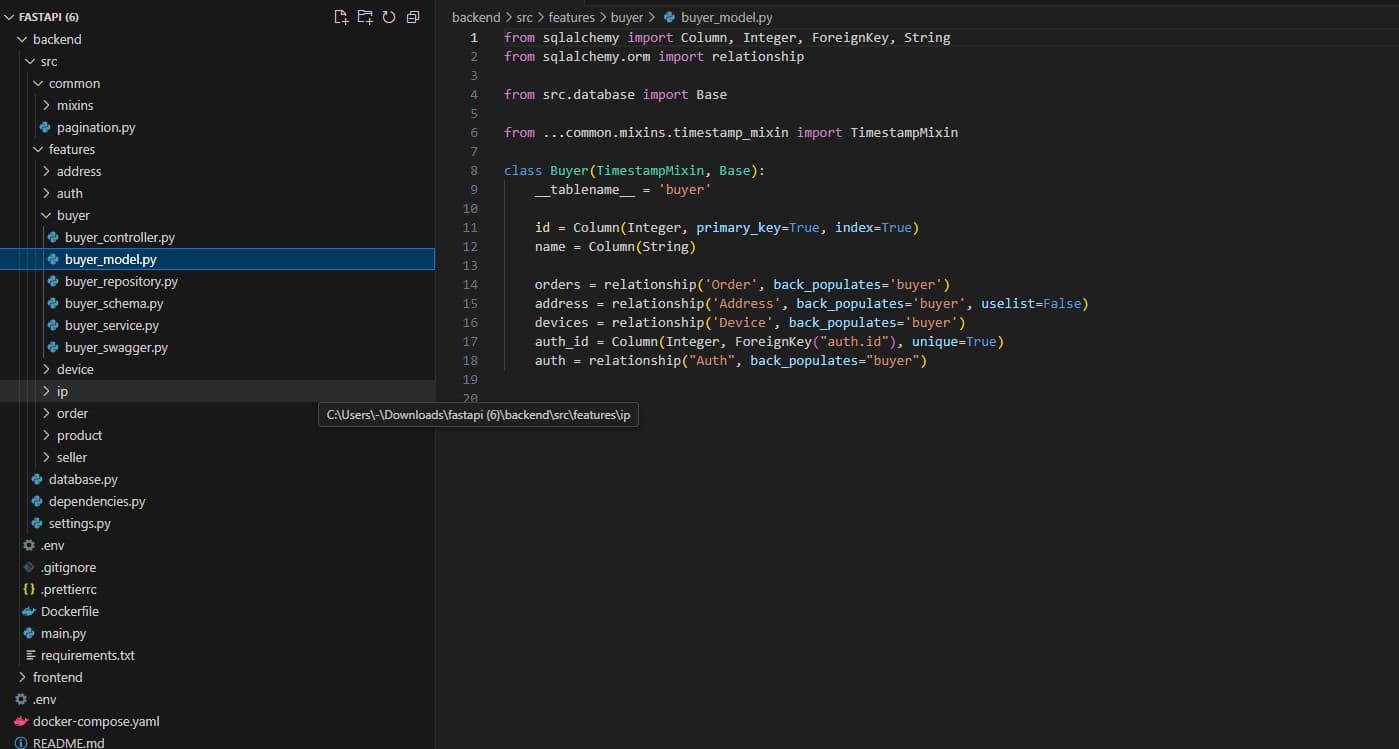Click the Python icon beside database.py

tap(37, 479)
